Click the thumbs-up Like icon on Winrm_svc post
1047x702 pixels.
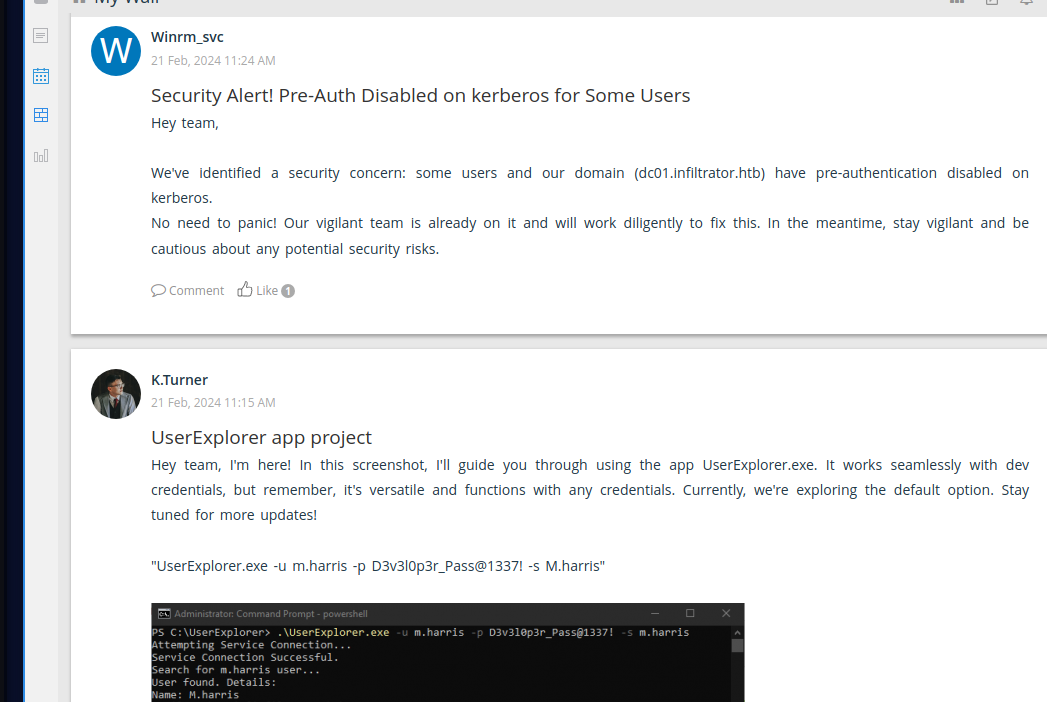[245, 290]
